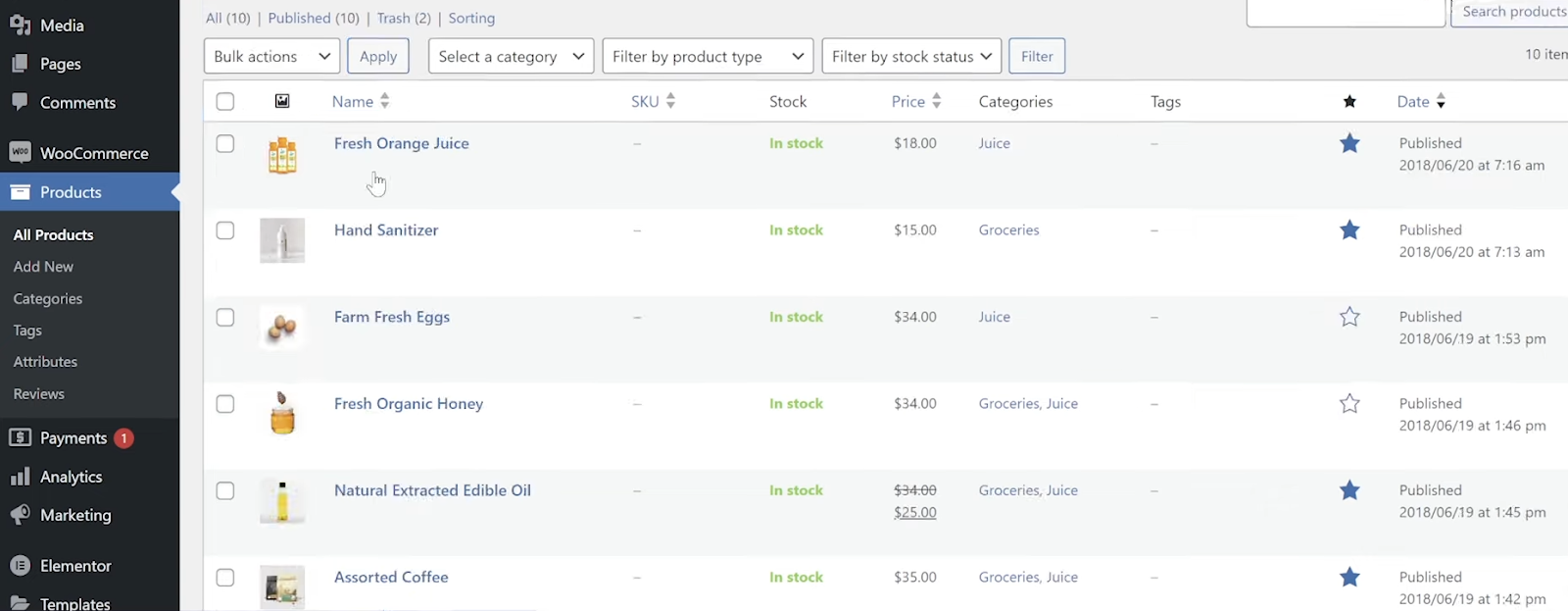Image resolution: width=1568 pixels, height=611 pixels.
Task: Open Elementor icon in sidebar
Action: 20,566
